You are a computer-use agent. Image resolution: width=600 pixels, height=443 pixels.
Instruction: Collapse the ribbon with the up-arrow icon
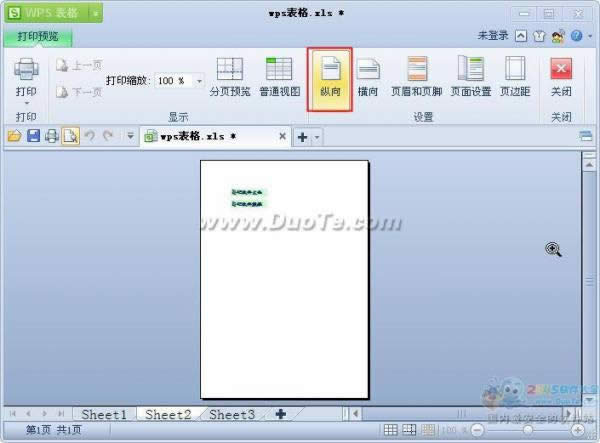coord(521,36)
